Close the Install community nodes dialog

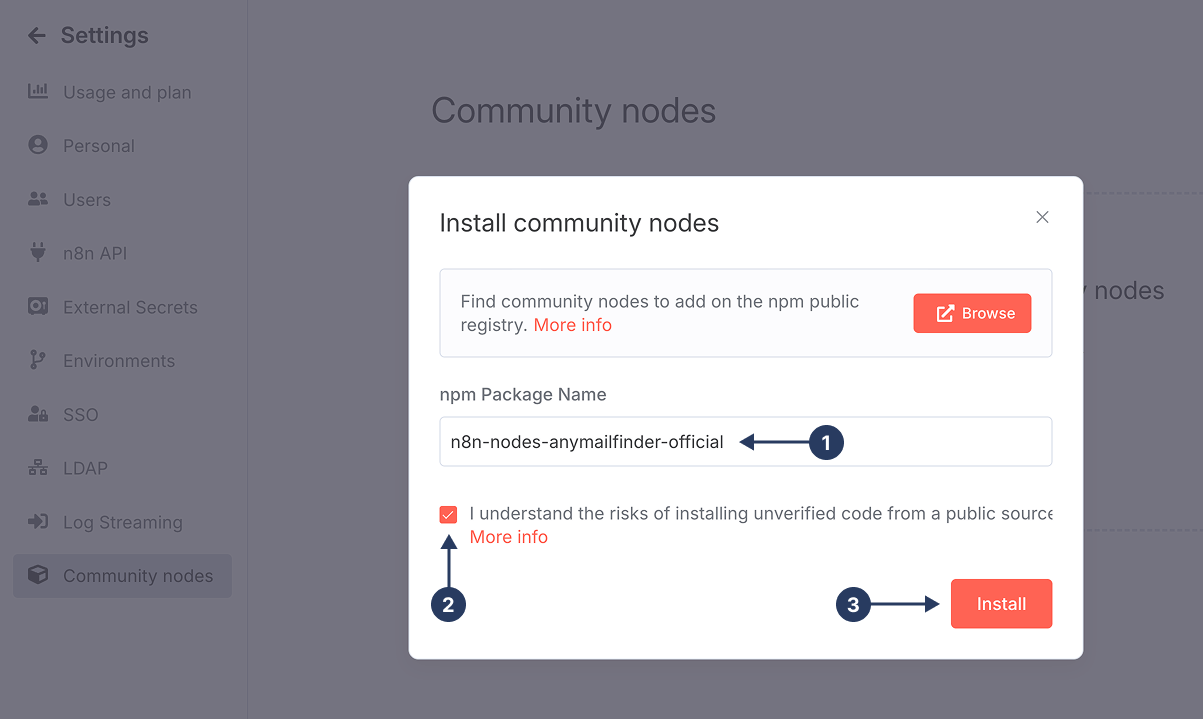(x=1042, y=217)
